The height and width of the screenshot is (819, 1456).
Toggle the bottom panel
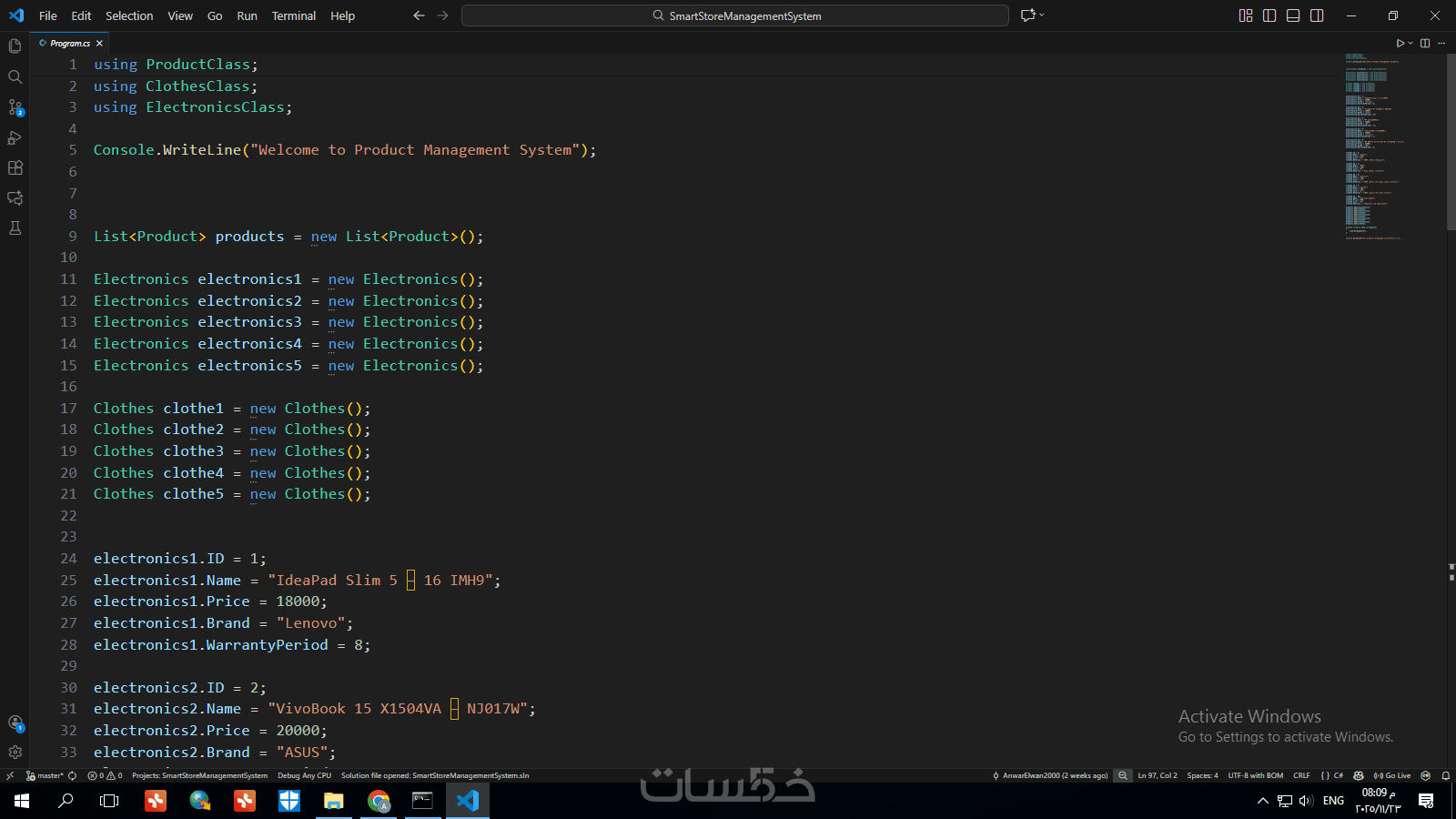point(1293,15)
